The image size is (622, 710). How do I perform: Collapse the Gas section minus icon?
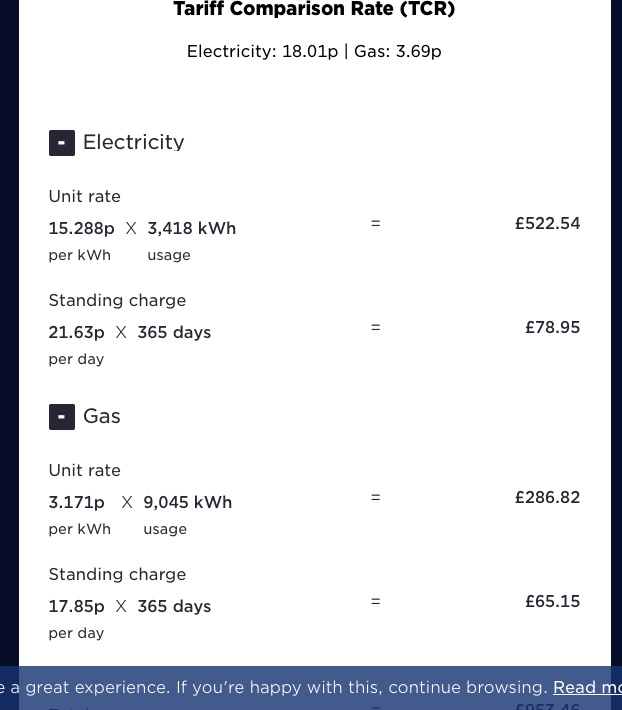61,417
